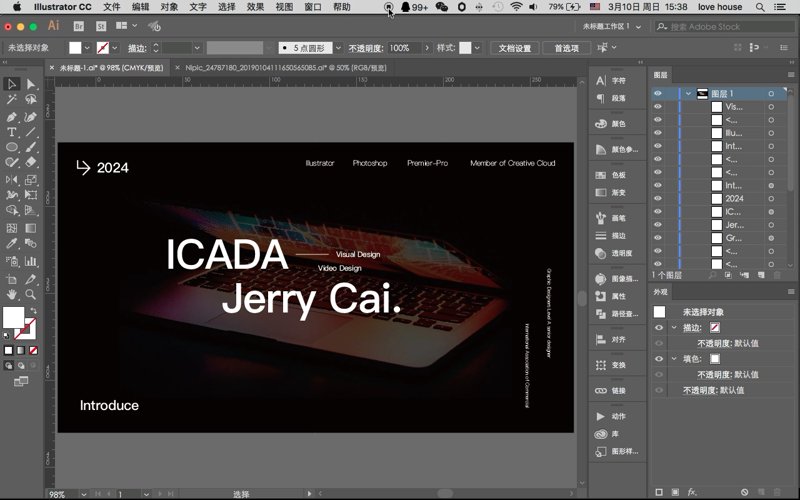Click the 文档设置 button
800x500 pixels.
click(x=515, y=48)
